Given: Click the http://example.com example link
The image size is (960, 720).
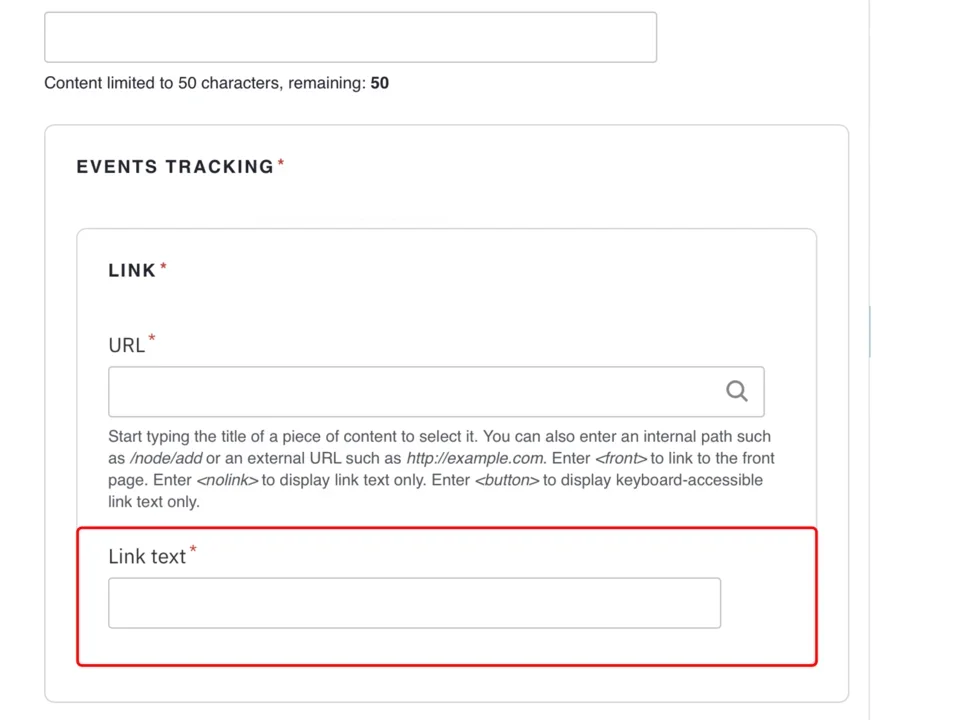Looking at the screenshot, I should (x=474, y=458).
